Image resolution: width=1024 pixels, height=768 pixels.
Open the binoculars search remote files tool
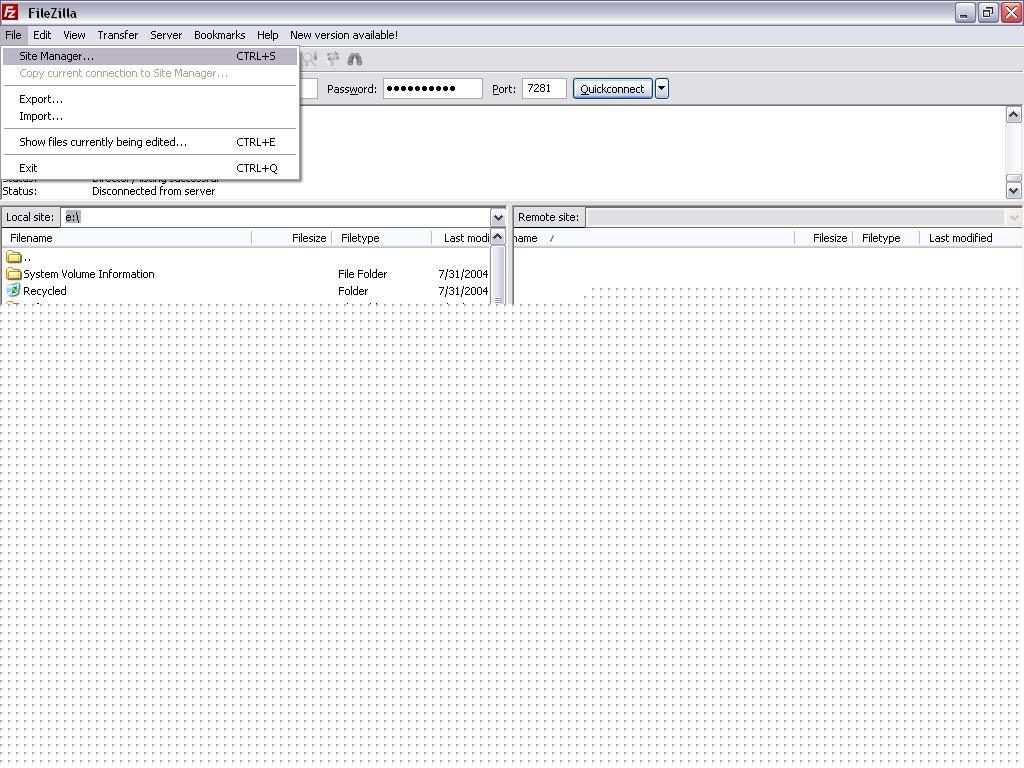pyautogui.click(x=355, y=59)
